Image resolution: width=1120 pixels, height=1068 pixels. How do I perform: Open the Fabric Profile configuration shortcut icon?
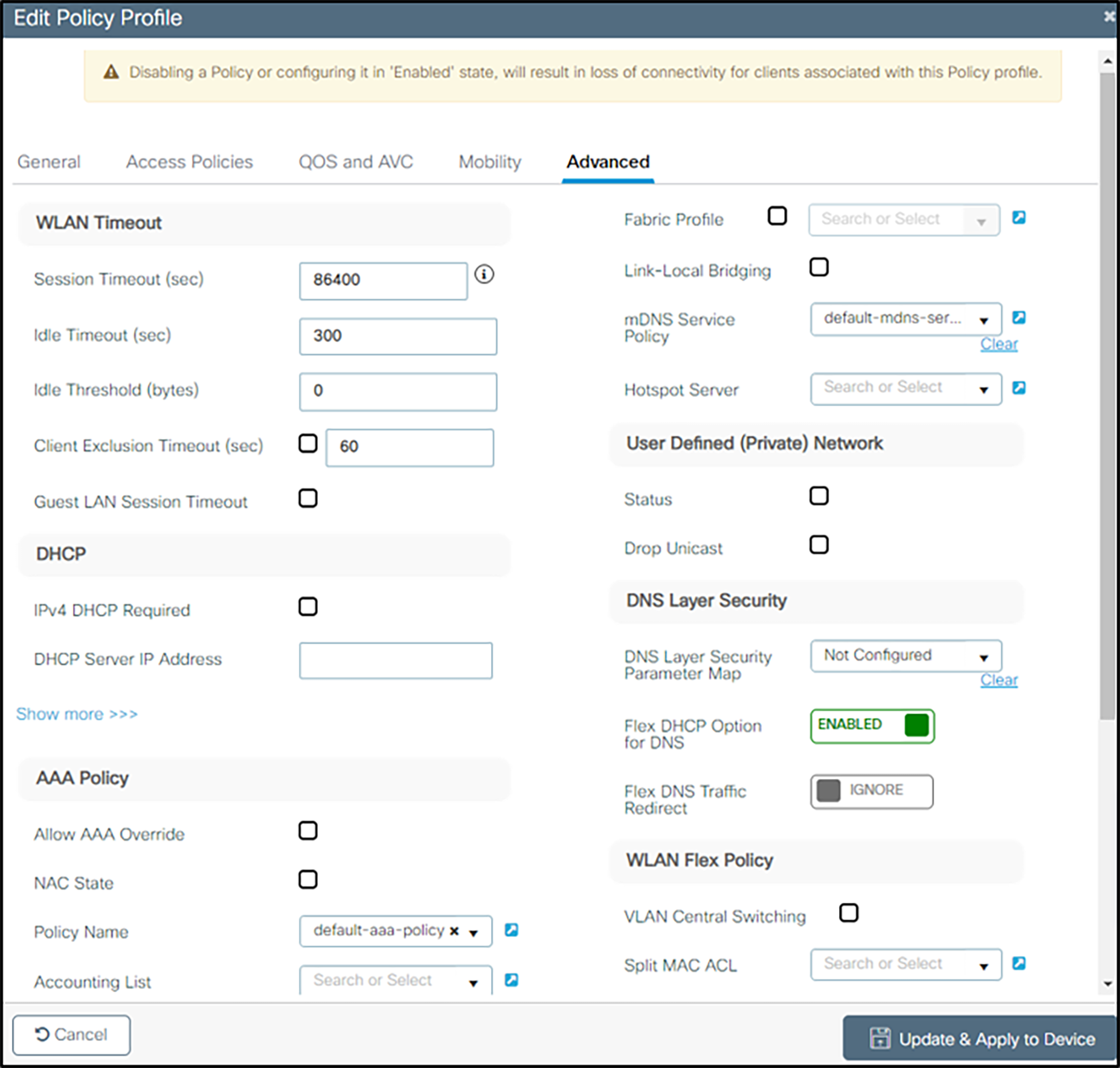(1020, 218)
